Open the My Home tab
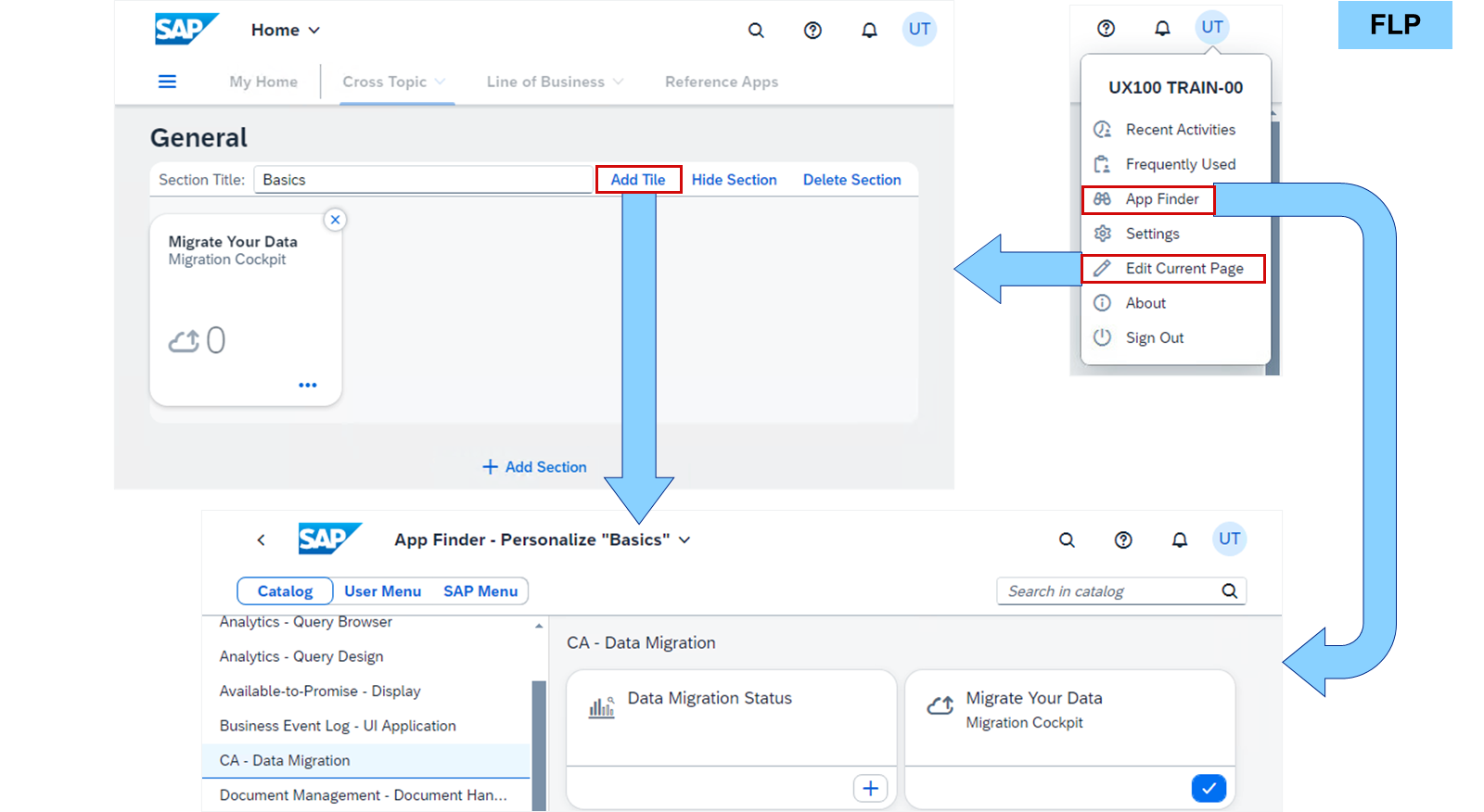The width and height of the screenshot is (1484, 812). click(x=263, y=82)
